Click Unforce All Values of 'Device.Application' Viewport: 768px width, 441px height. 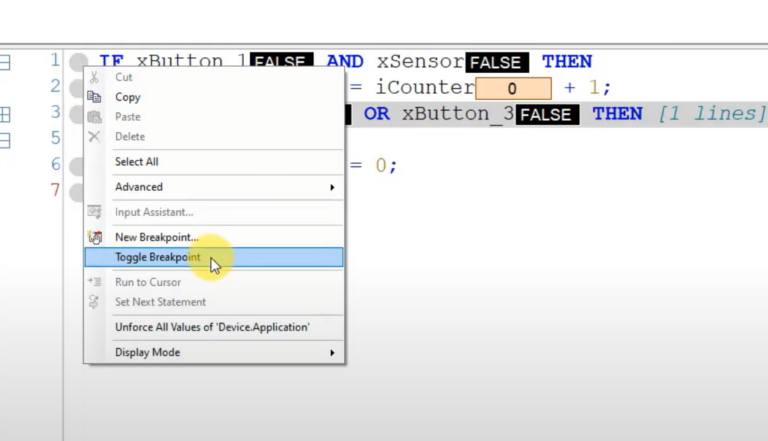[x=212, y=327]
